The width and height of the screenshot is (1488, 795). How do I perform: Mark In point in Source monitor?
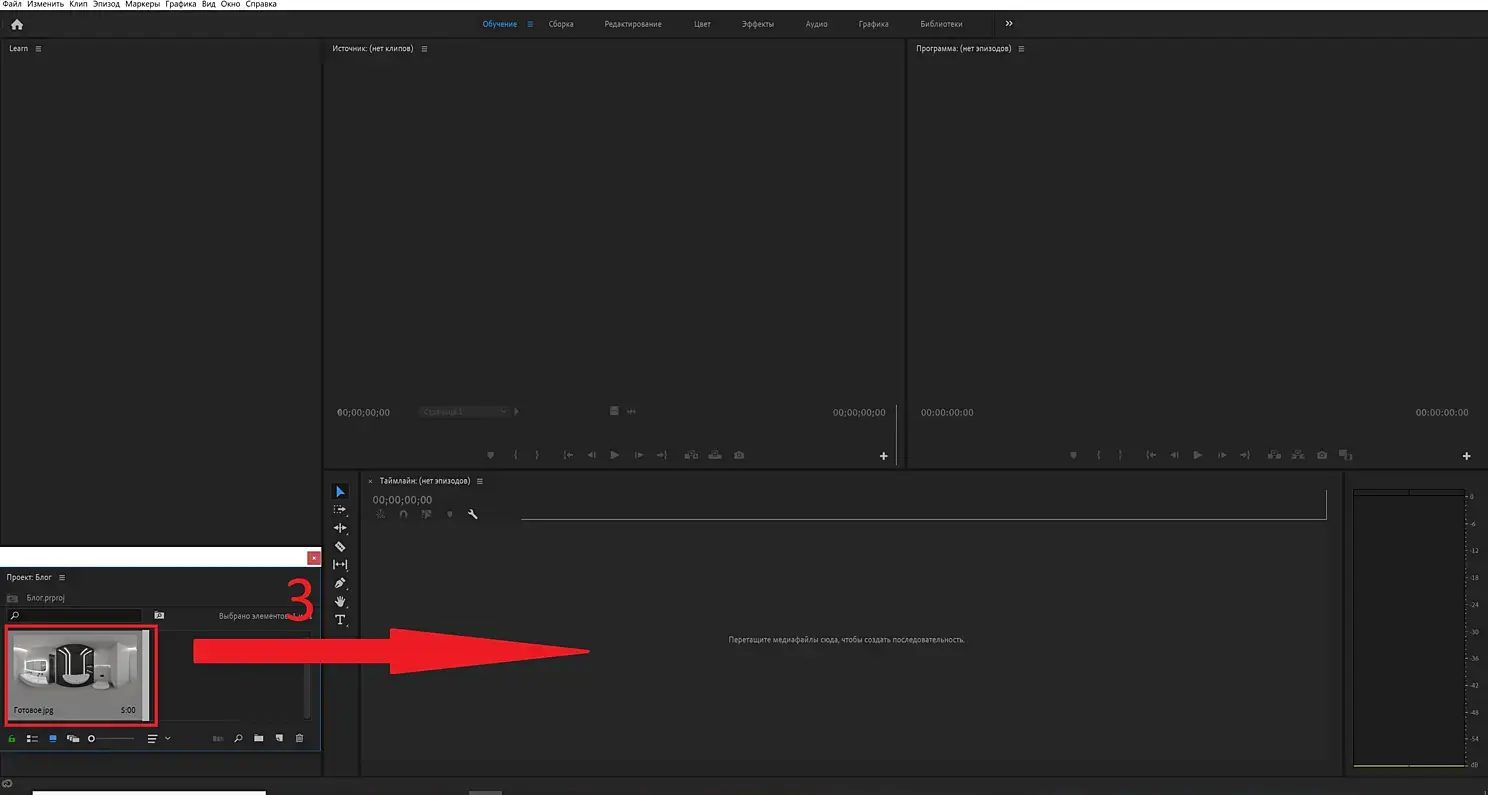(516, 455)
